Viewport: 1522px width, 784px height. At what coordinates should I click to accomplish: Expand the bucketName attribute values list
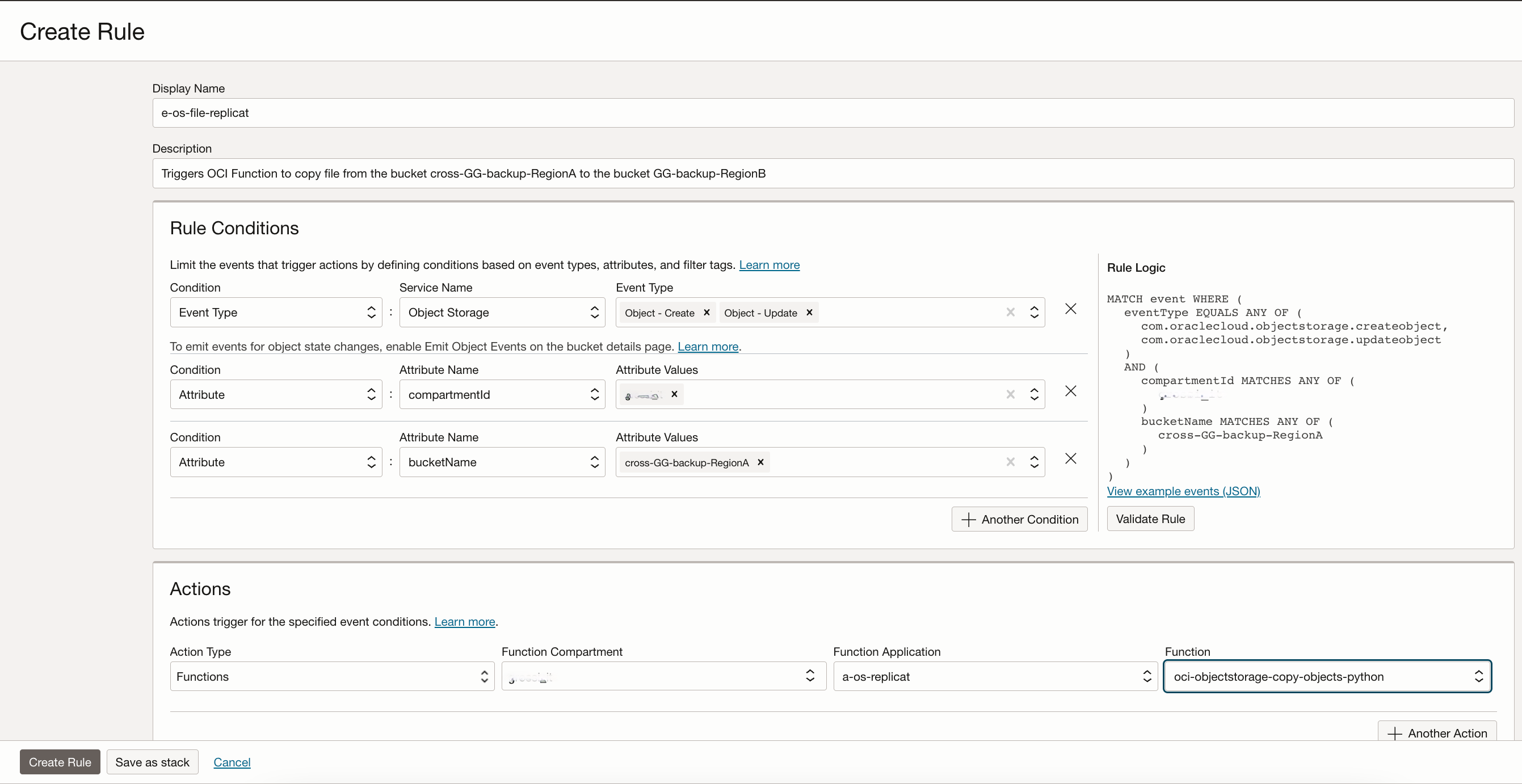click(x=1034, y=462)
